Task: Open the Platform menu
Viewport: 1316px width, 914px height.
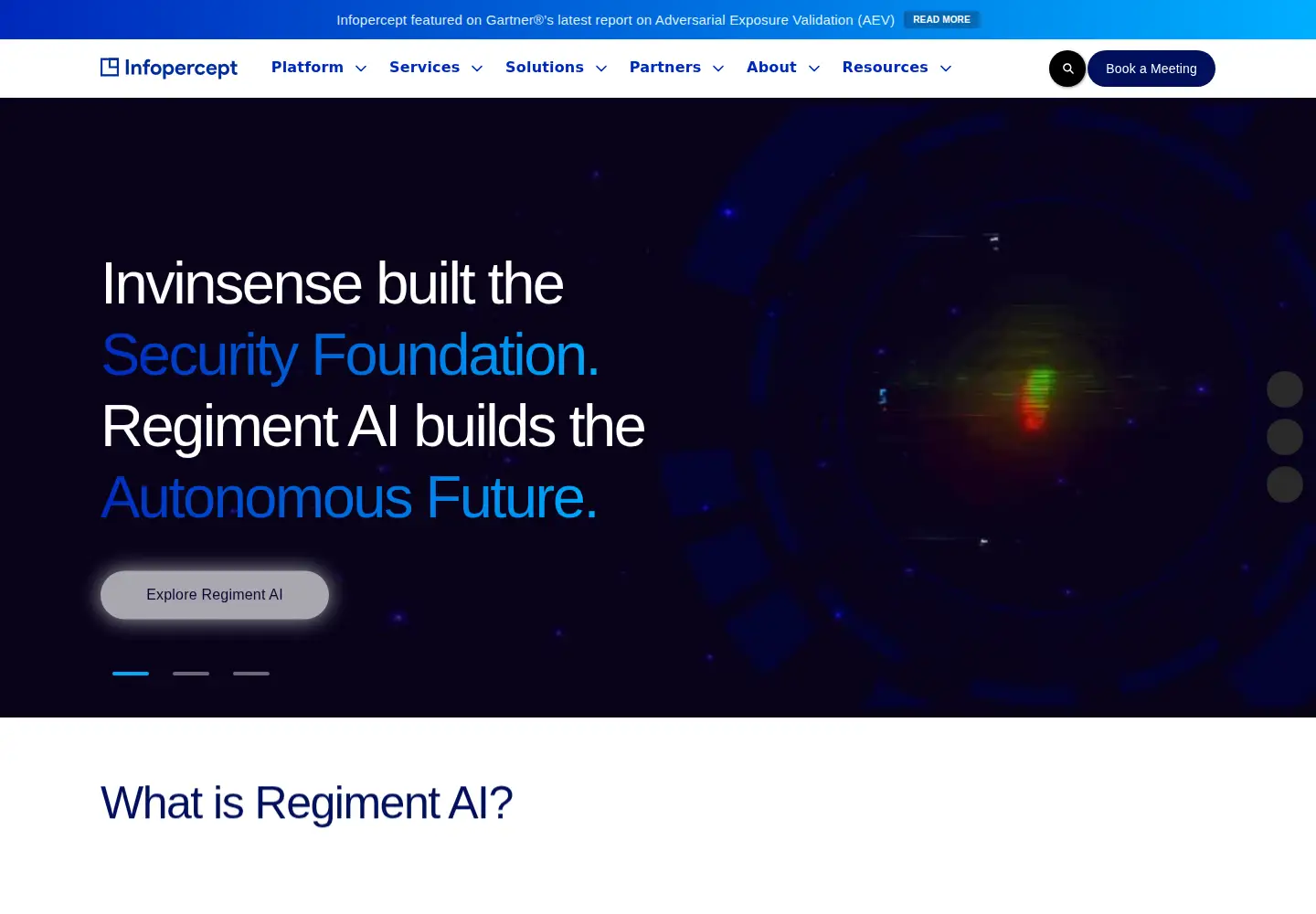Action: [307, 68]
